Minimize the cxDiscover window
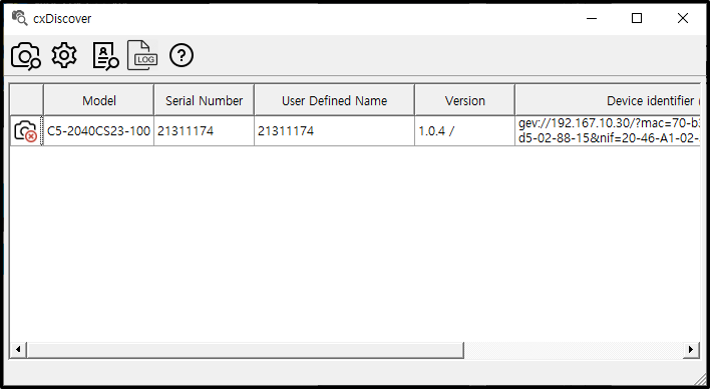 pyautogui.click(x=591, y=18)
